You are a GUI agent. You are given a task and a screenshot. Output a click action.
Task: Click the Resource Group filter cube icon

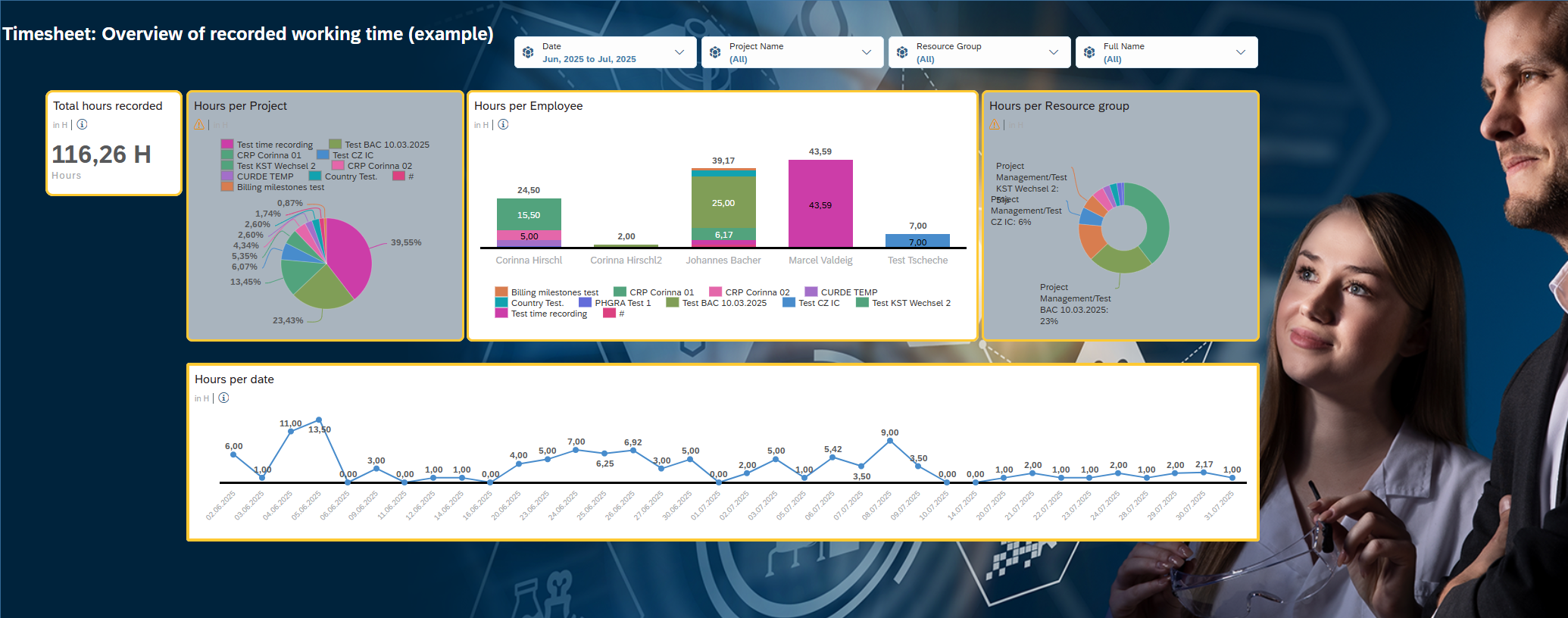point(902,52)
